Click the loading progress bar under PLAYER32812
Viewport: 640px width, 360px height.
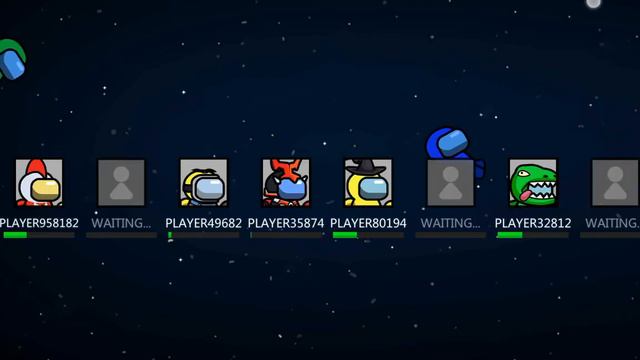pyautogui.click(x=533, y=235)
